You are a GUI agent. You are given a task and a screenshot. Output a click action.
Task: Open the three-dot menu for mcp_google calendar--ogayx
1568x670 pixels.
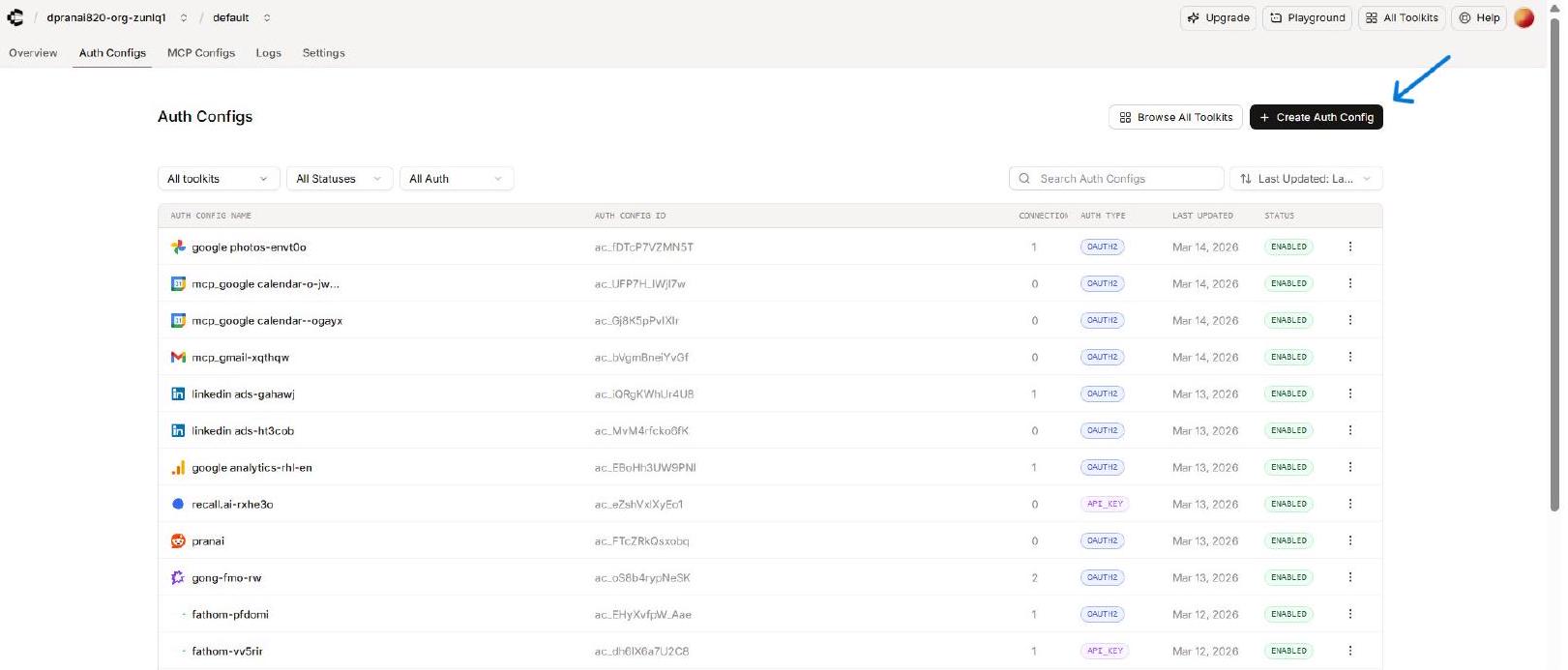point(1350,320)
